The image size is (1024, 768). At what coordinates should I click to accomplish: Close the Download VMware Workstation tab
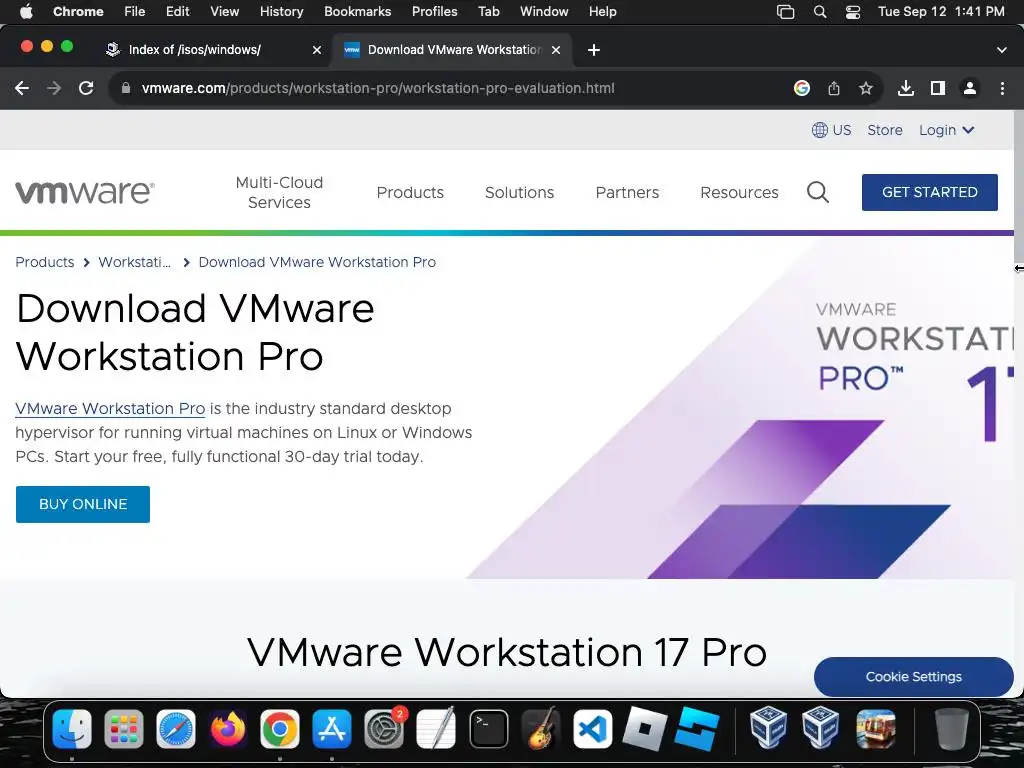pyautogui.click(x=556, y=50)
